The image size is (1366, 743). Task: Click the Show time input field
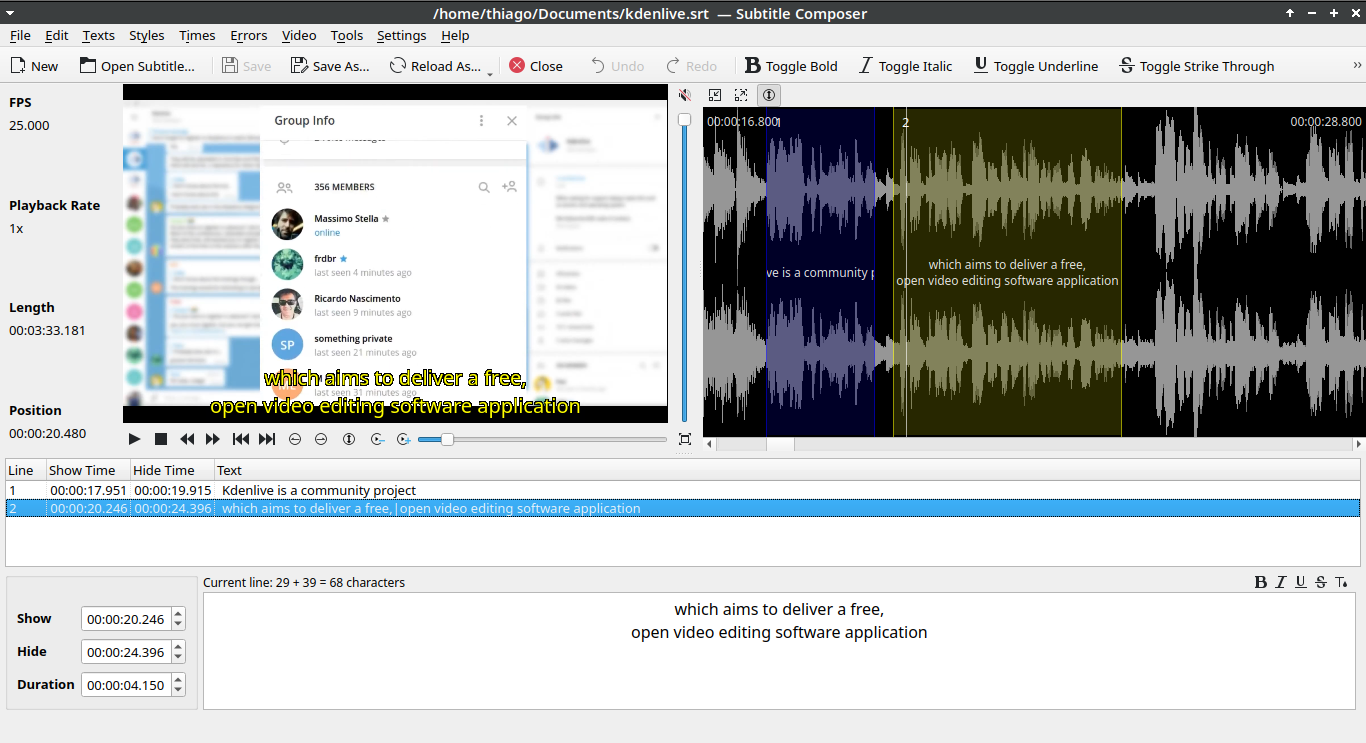point(126,619)
